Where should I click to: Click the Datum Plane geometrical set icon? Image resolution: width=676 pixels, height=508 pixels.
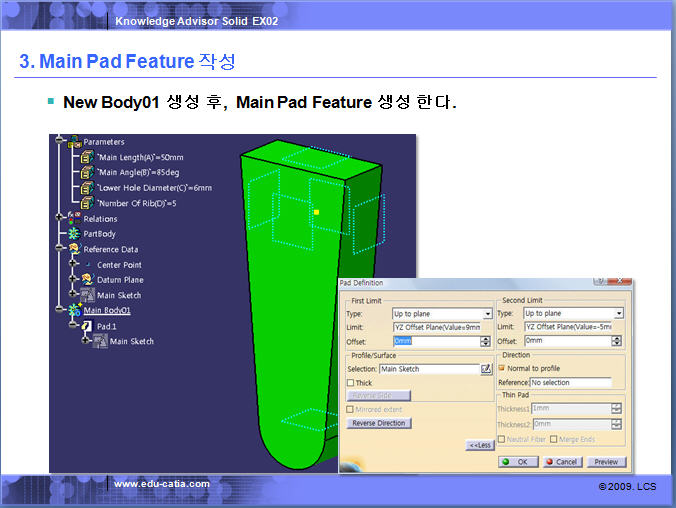pyautogui.click(x=87, y=280)
